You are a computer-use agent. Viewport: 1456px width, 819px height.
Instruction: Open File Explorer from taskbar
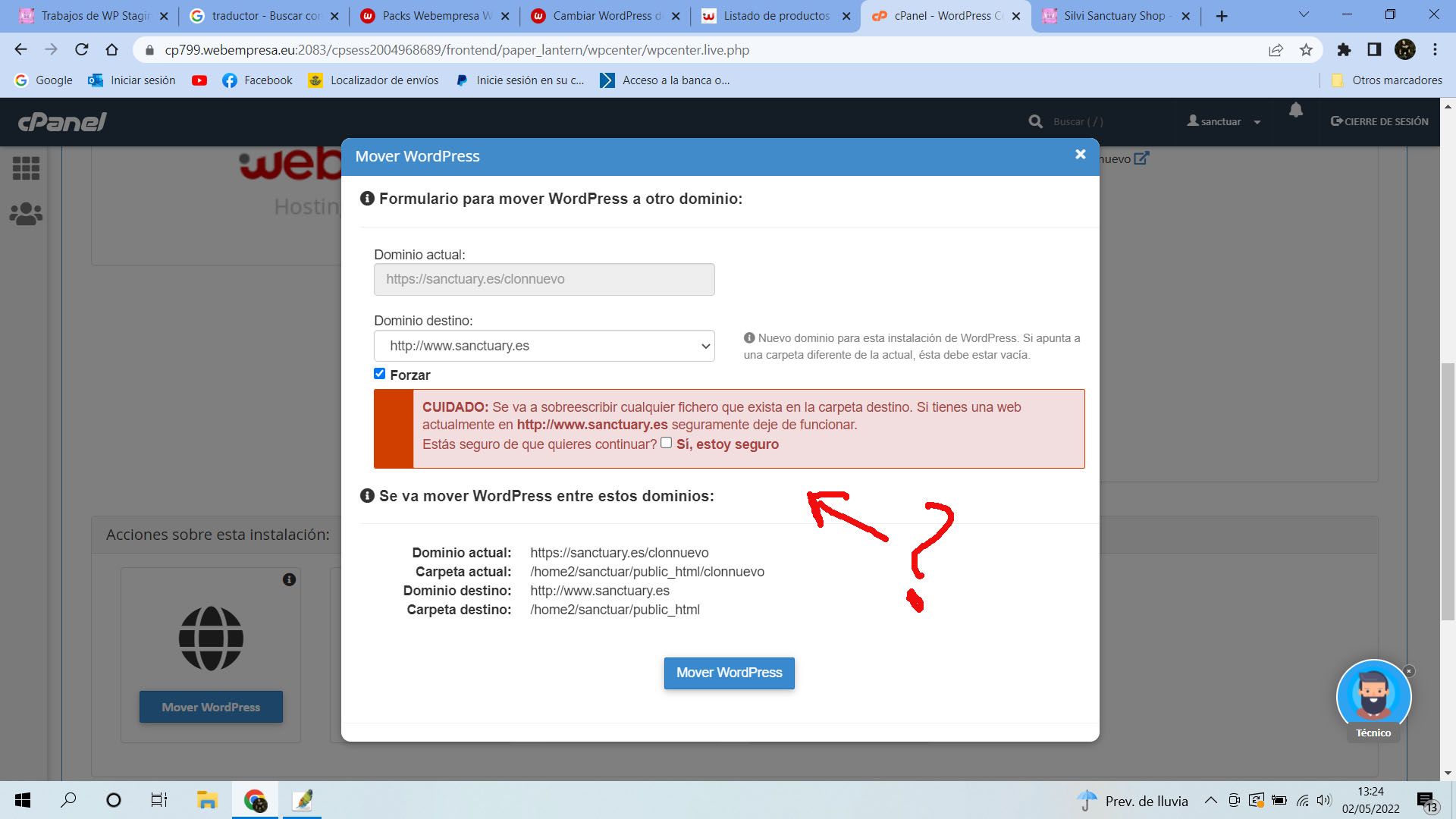[207, 800]
